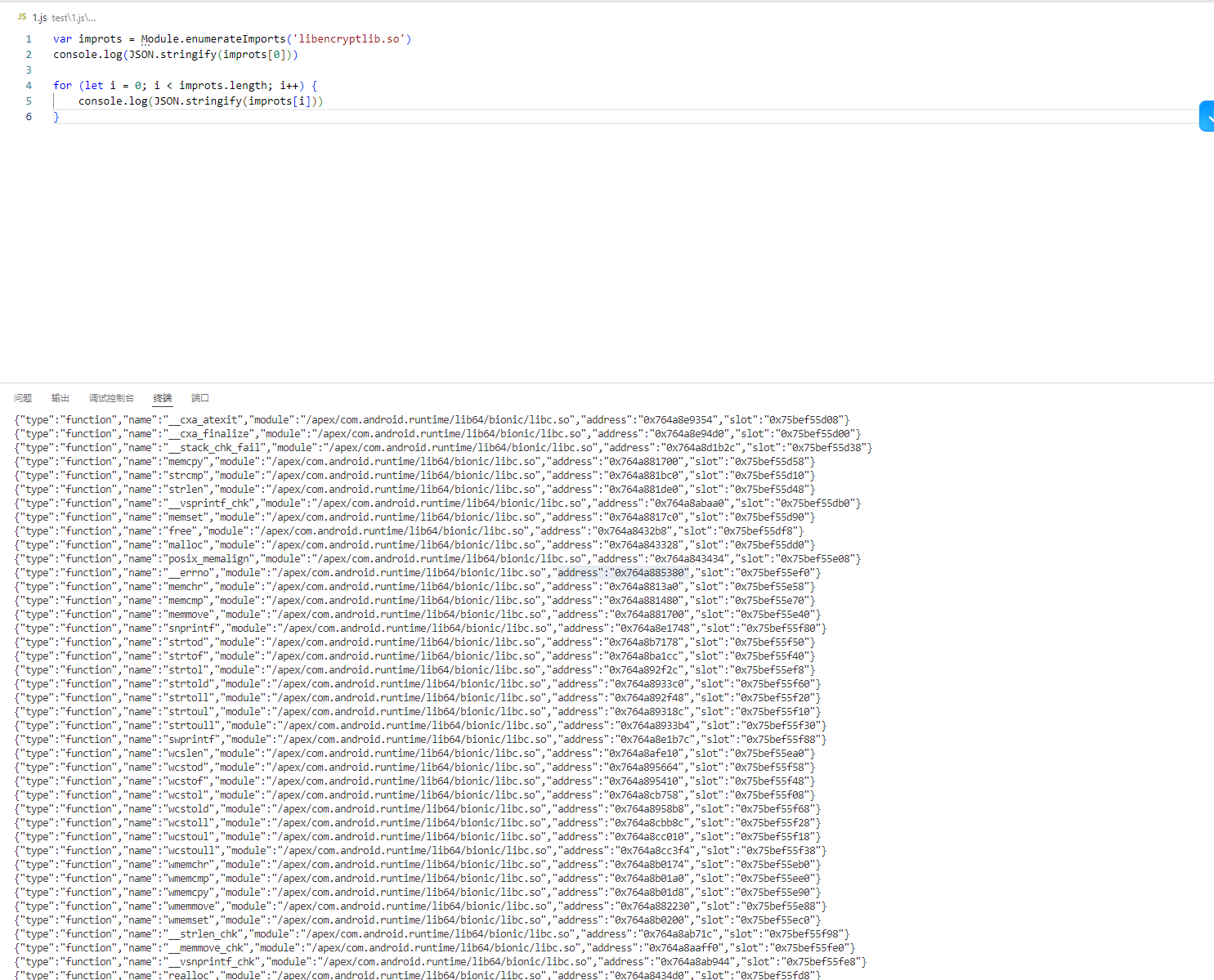The height and width of the screenshot is (980, 1214).
Task: Click the enumerateImports method name
Action: 235,39
